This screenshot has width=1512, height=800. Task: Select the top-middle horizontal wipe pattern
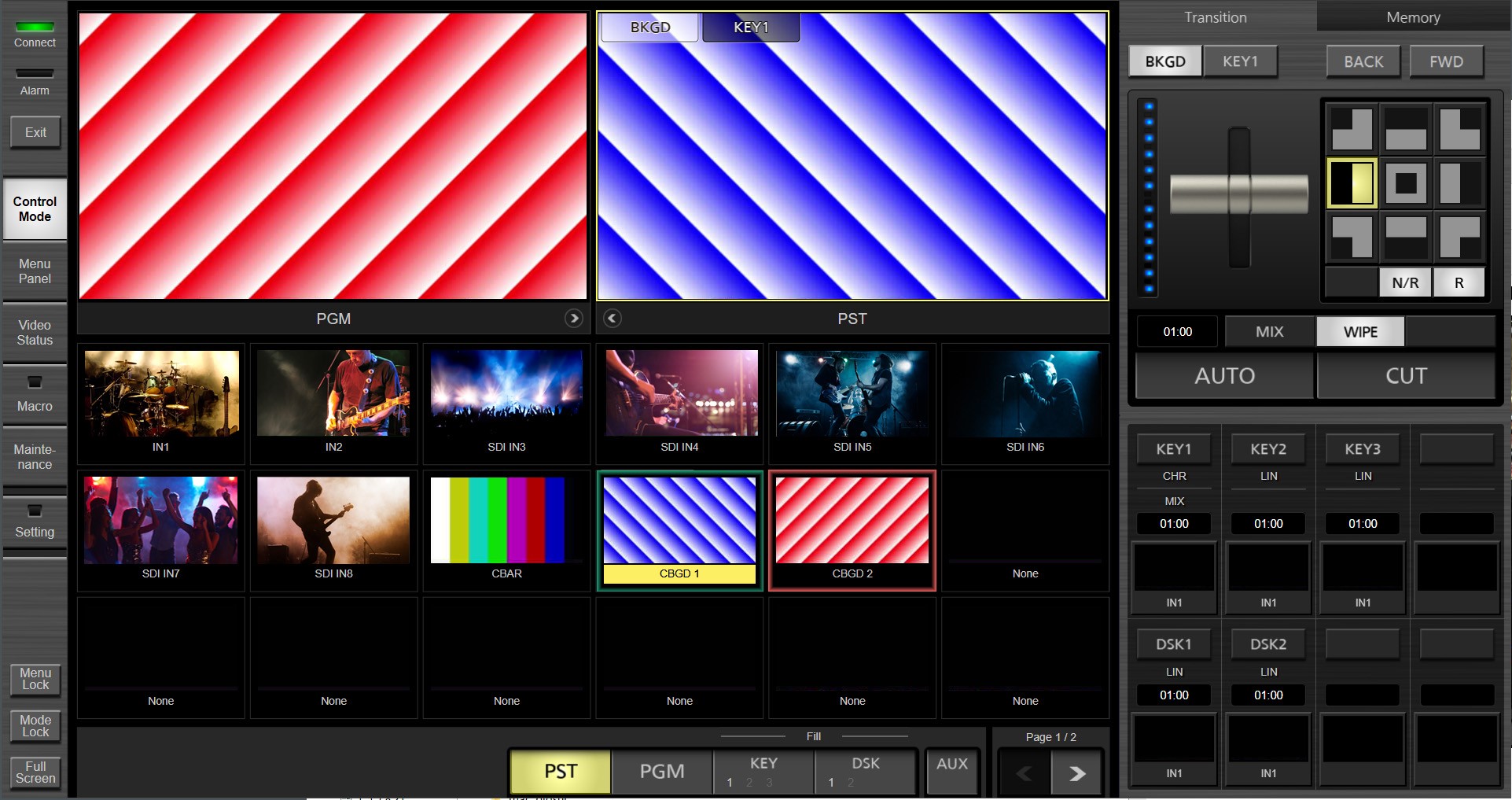1405,130
